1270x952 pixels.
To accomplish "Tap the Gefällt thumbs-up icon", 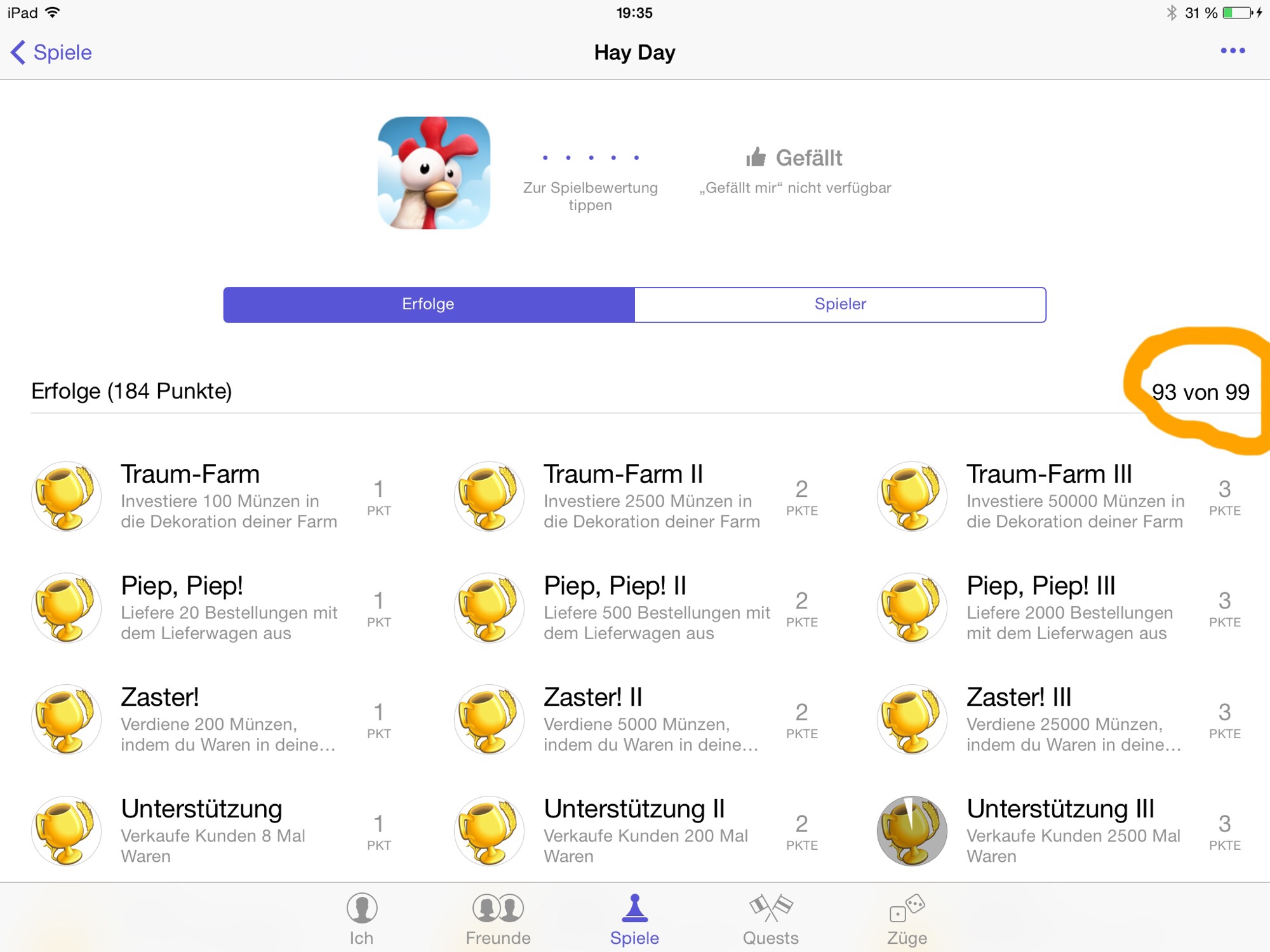I will click(756, 157).
